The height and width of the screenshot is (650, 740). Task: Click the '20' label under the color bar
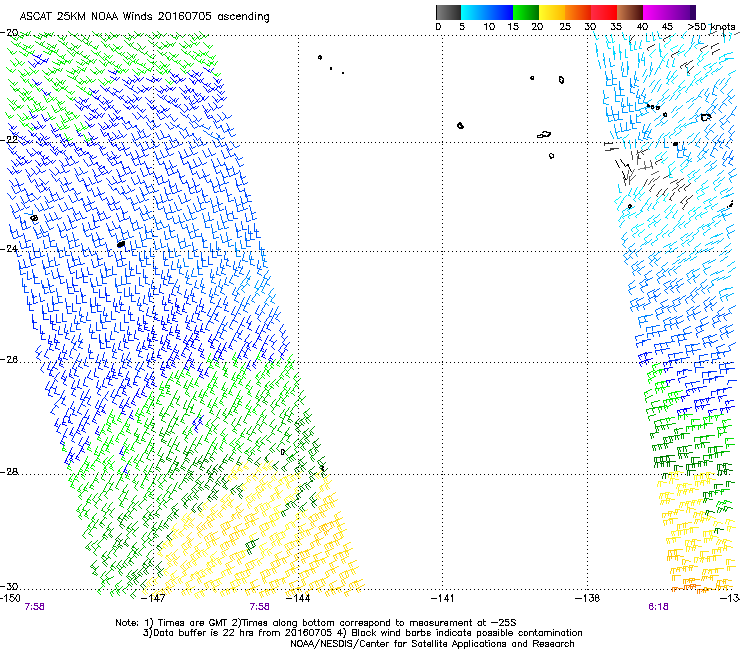coord(537,27)
